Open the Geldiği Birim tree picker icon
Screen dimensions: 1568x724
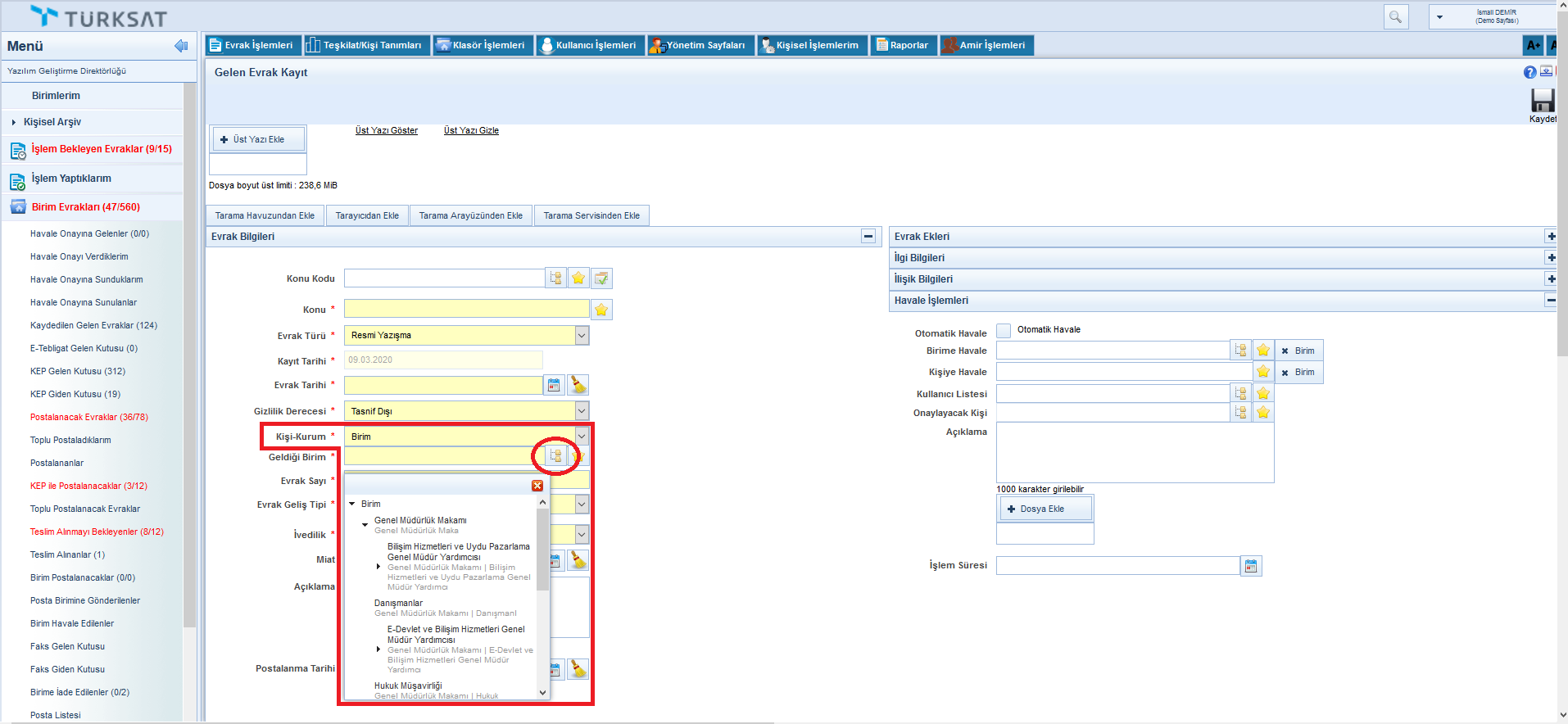tap(556, 456)
